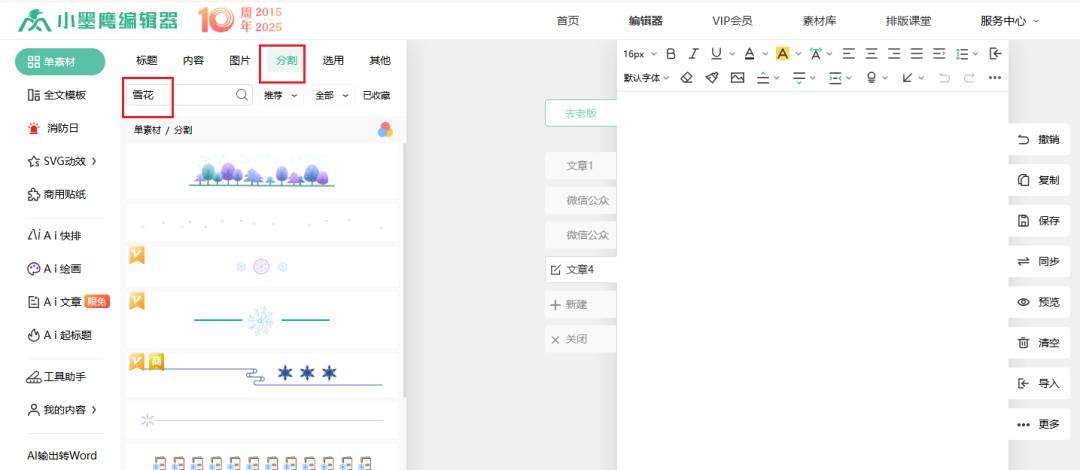Image resolution: width=1080 pixels, height=470 pixels.
Task: Select the 分割 divider tab
Action: (287, 61)
